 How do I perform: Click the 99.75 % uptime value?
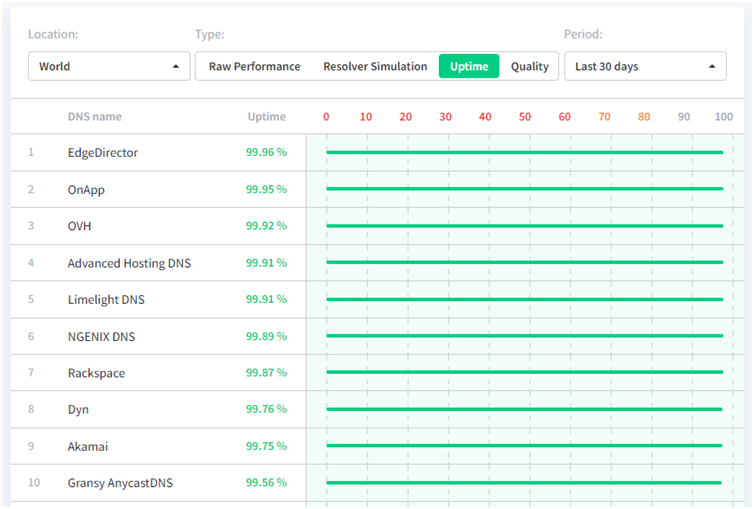tap(266, 446)
